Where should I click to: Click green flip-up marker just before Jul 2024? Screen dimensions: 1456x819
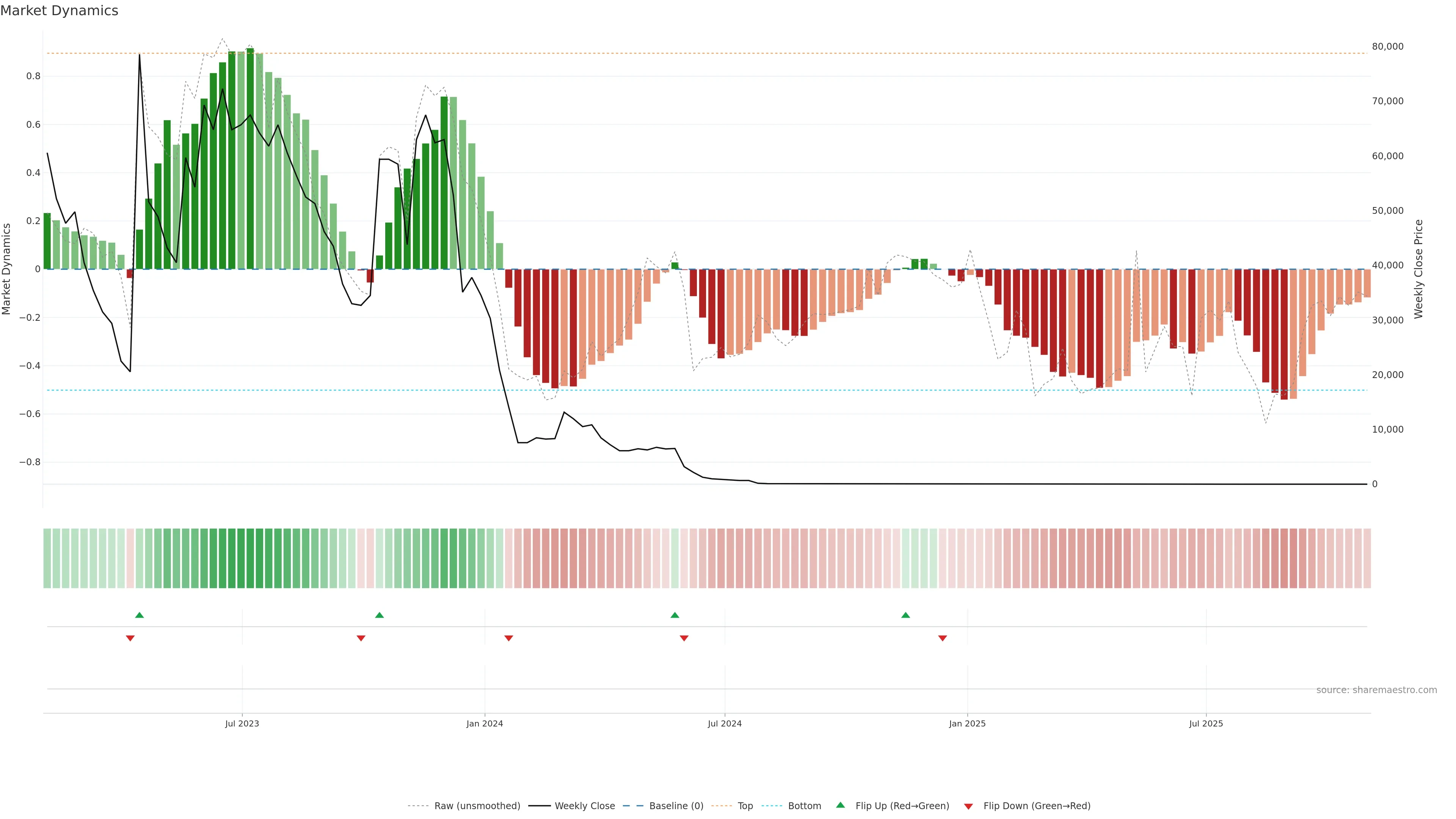point(675,615)
